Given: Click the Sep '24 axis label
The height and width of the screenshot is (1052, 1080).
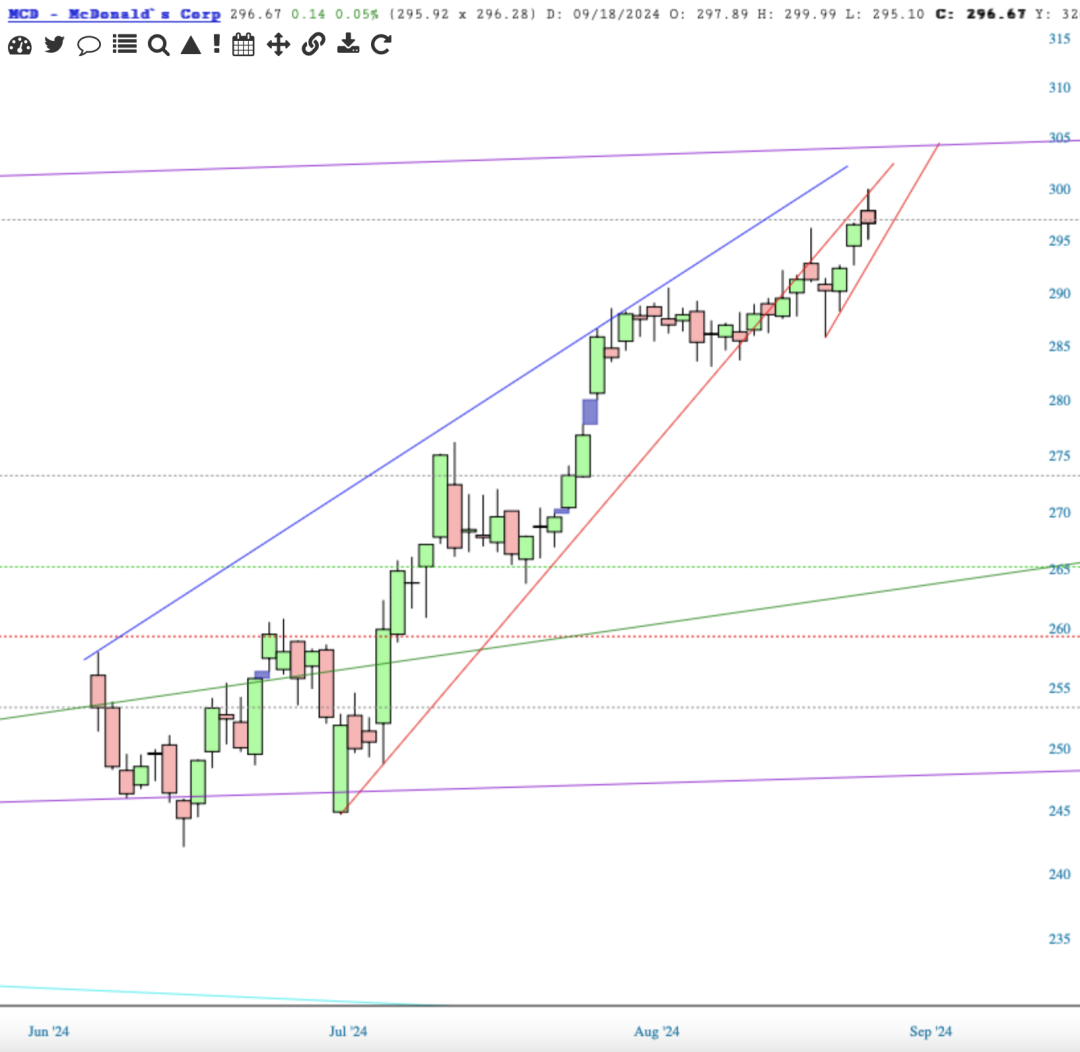Looking at the screenshot, I should coord(931,1031).
